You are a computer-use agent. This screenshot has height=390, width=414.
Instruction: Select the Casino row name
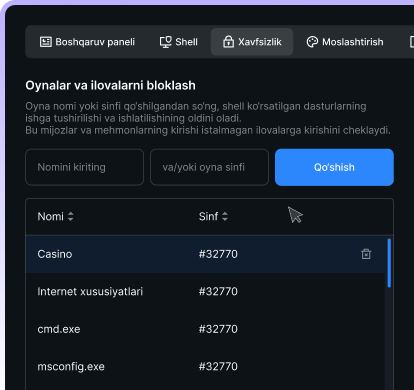point(55,254)
